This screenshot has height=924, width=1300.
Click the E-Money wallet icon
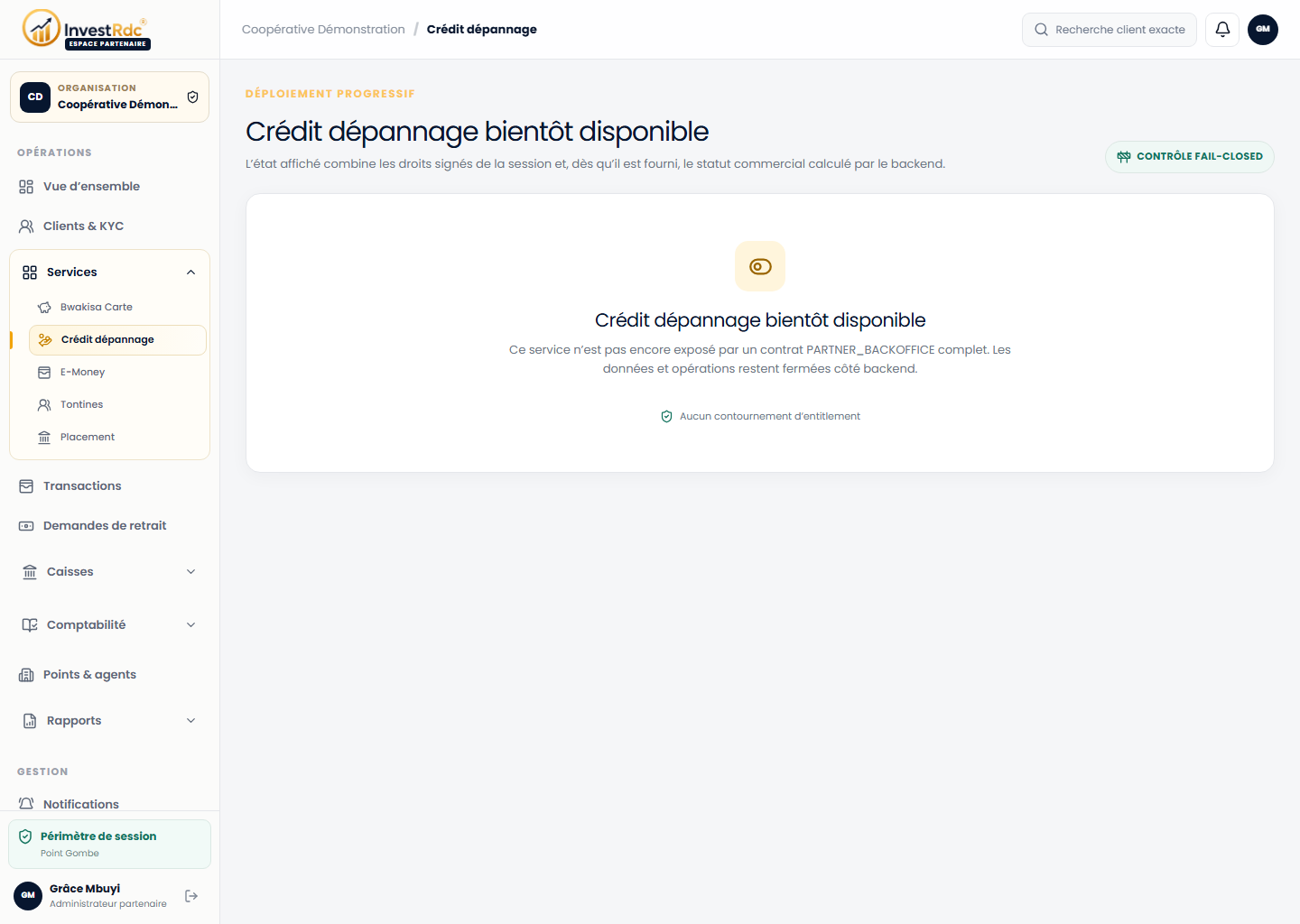(x=44, y=373)
